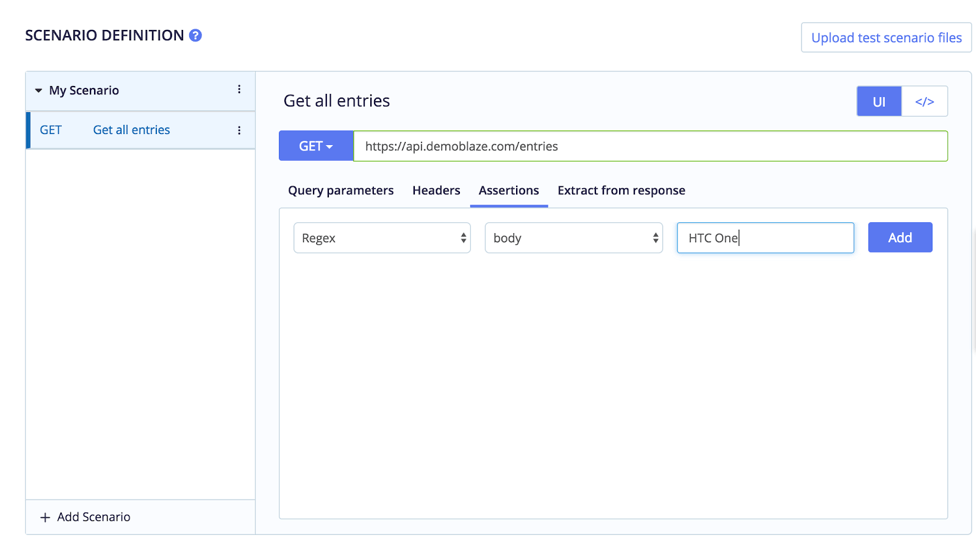
Task: Click the HTC One assertion value field
Action: pyautogui.click(x=766, y=238)
